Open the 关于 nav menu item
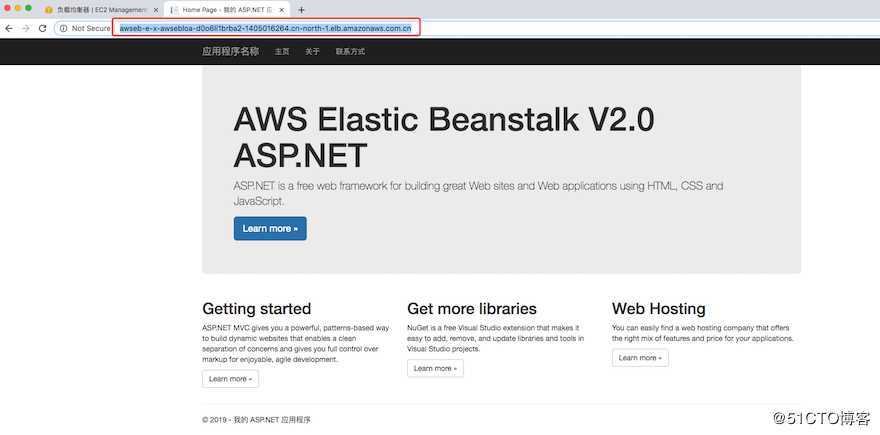Viewport: 880px width, 435px height. pyautogui.click(x=312, y=51)
